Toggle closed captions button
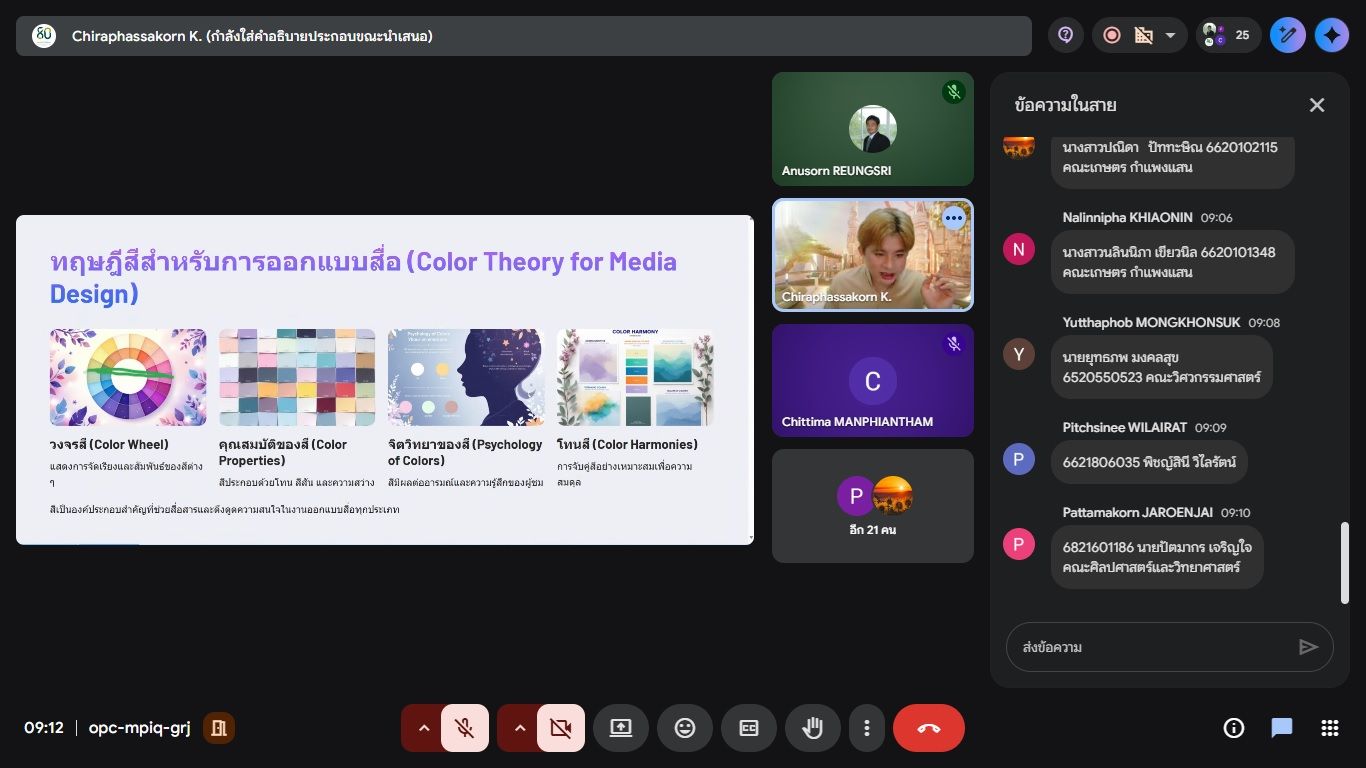The image size is (1366, 768). (x=749, y=728)
